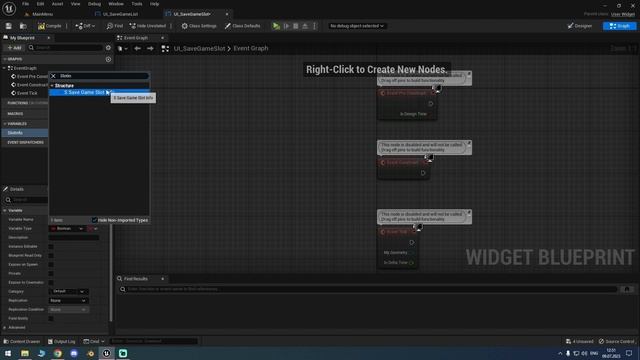The image size is (640, 360).
Task: Open the Cmd console type dropdown
Action: pos(94,341)
